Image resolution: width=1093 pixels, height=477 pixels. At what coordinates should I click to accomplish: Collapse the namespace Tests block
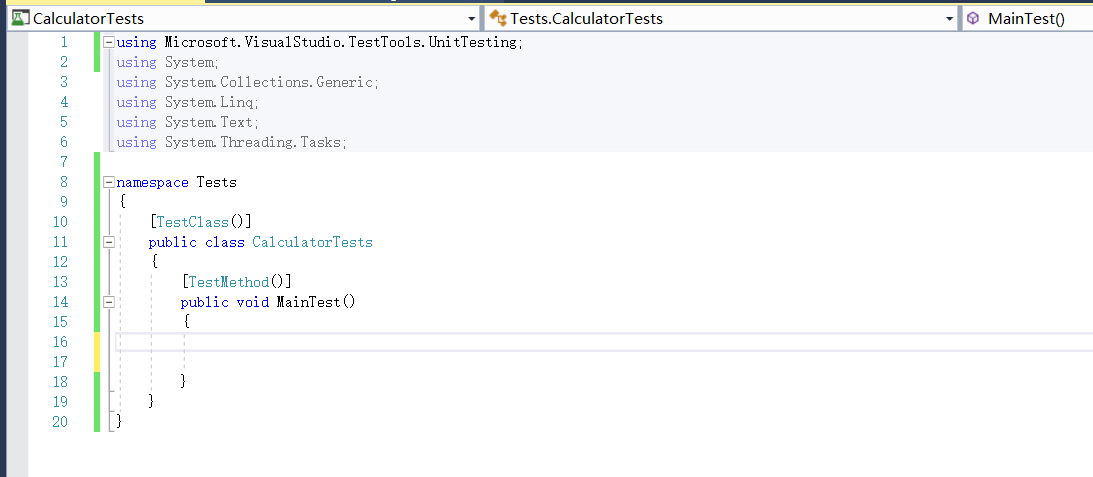coord(109,182)
